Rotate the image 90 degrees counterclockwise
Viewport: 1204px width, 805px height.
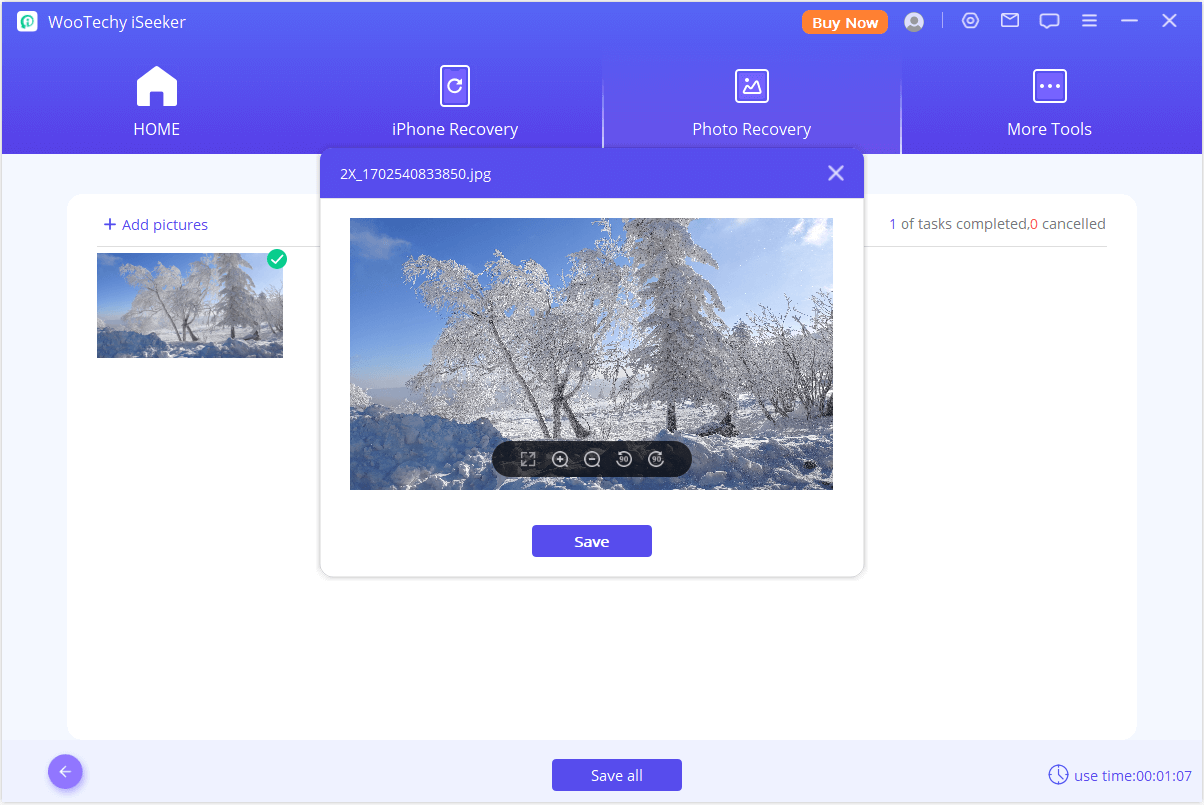[x=624, y=459]
